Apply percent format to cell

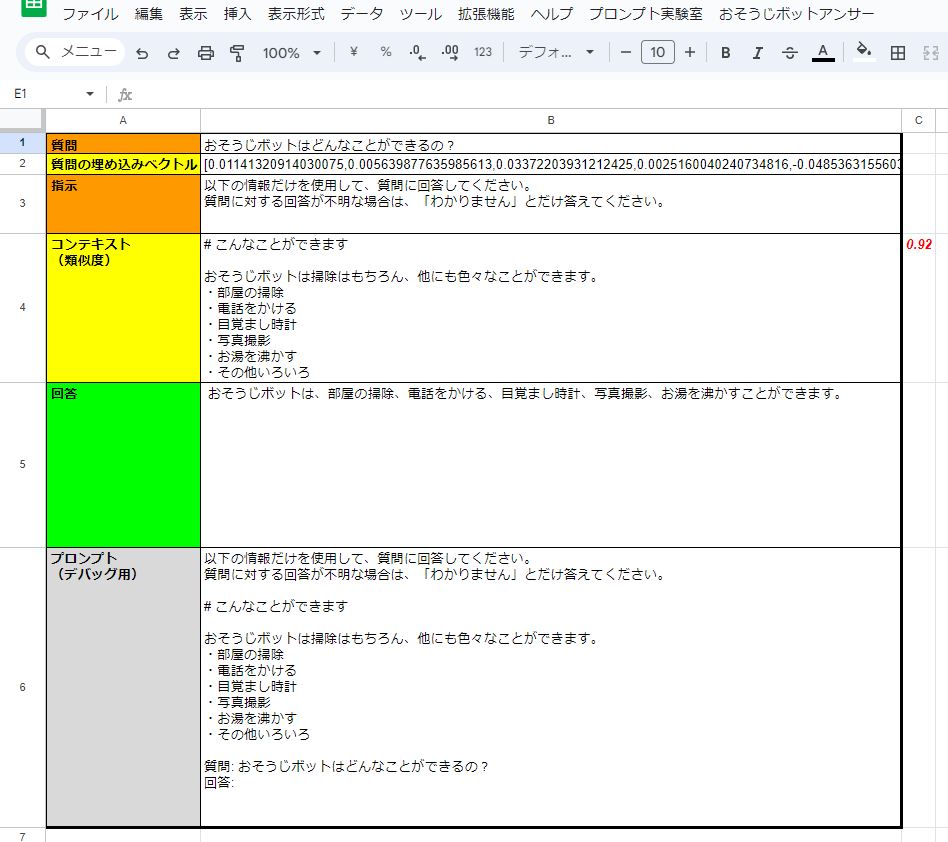385,52
